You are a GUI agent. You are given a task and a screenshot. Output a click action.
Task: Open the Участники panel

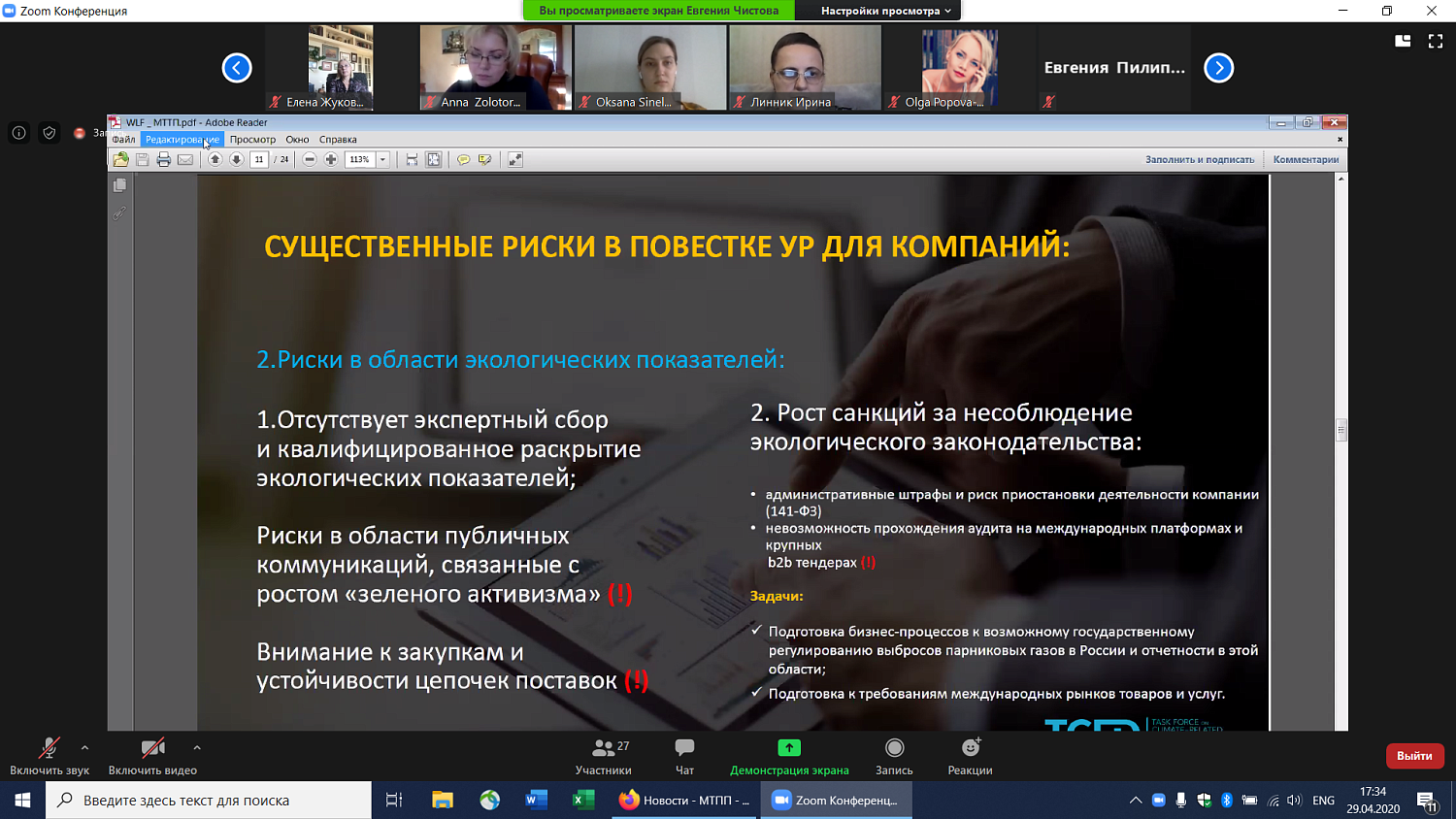coord(604,757)
